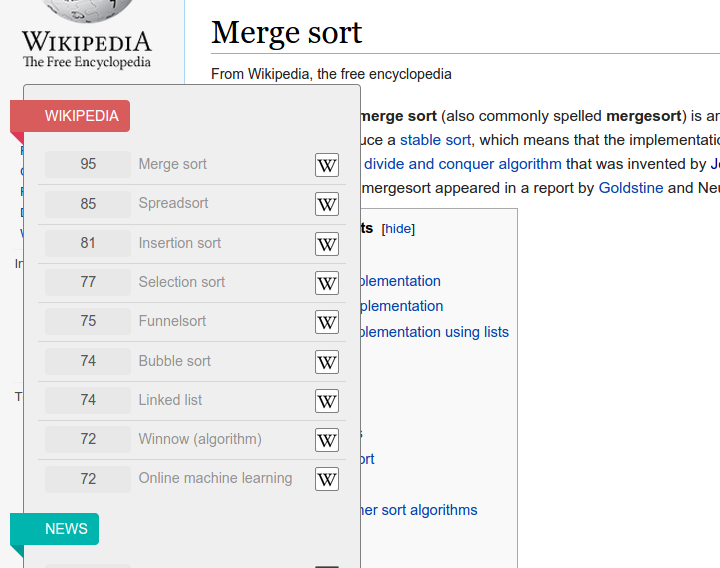This screenshot has height=568, width=720.
Task: Follow the 'stable sort' link
Action: pos(435,140)
